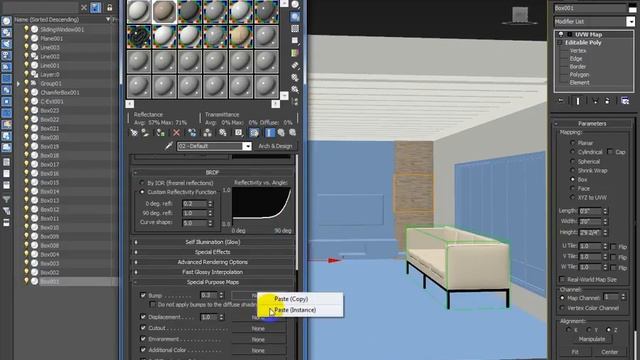Expand Self Illumination (Glow) rollout

tap(212, 242)
